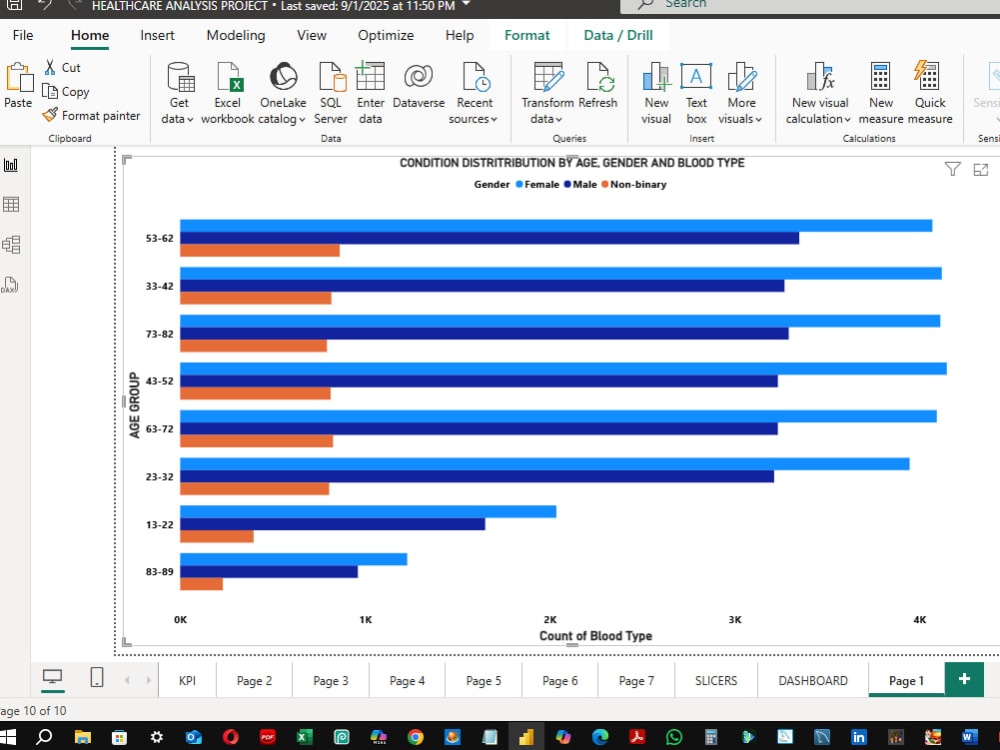The height and width of the screenshot is (750, 1000).
Task: Open the Format ribbon tab
Action: point(527,35)
